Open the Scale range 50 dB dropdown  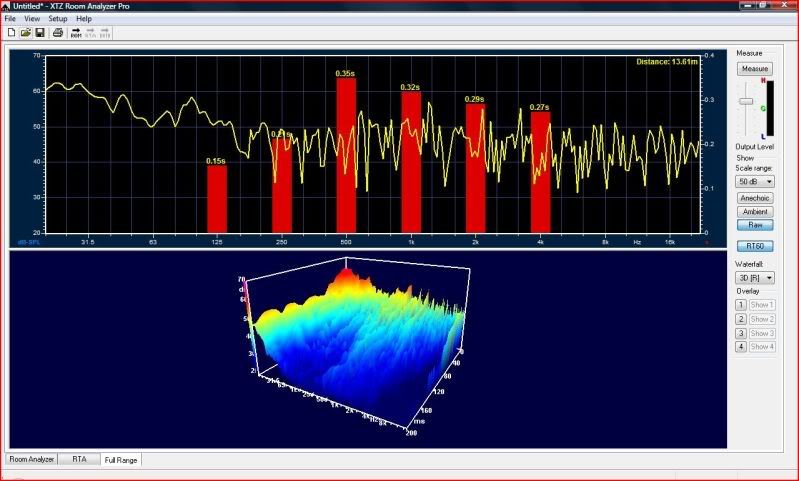(754, 182)
